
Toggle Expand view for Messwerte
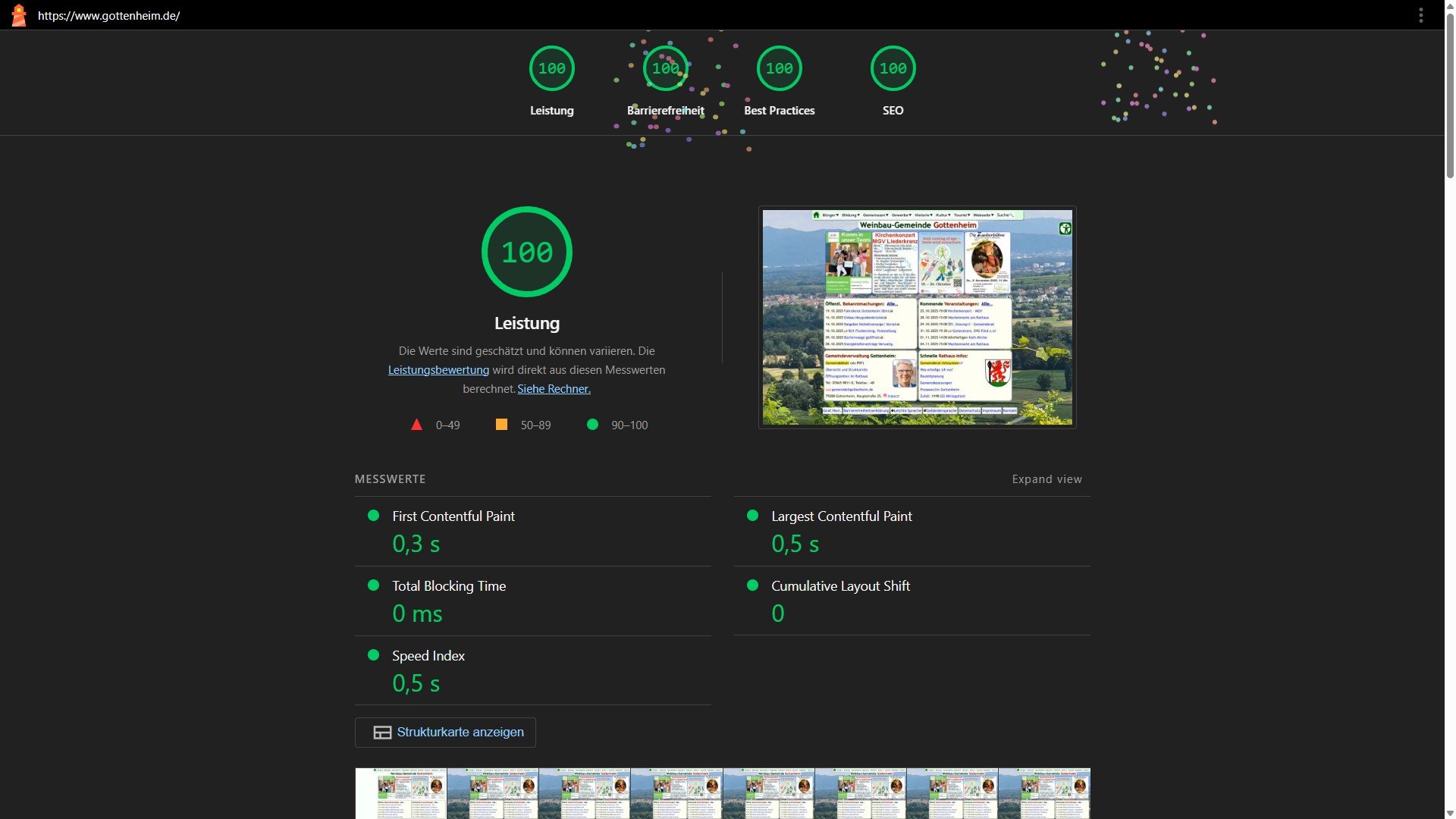(1046, 479)
